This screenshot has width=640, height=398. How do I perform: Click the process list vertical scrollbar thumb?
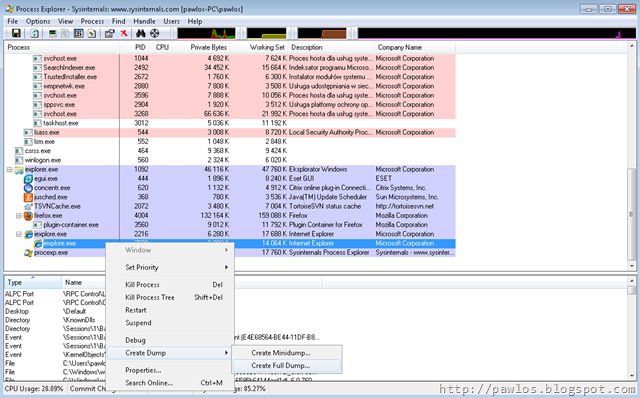pos(631,214)
